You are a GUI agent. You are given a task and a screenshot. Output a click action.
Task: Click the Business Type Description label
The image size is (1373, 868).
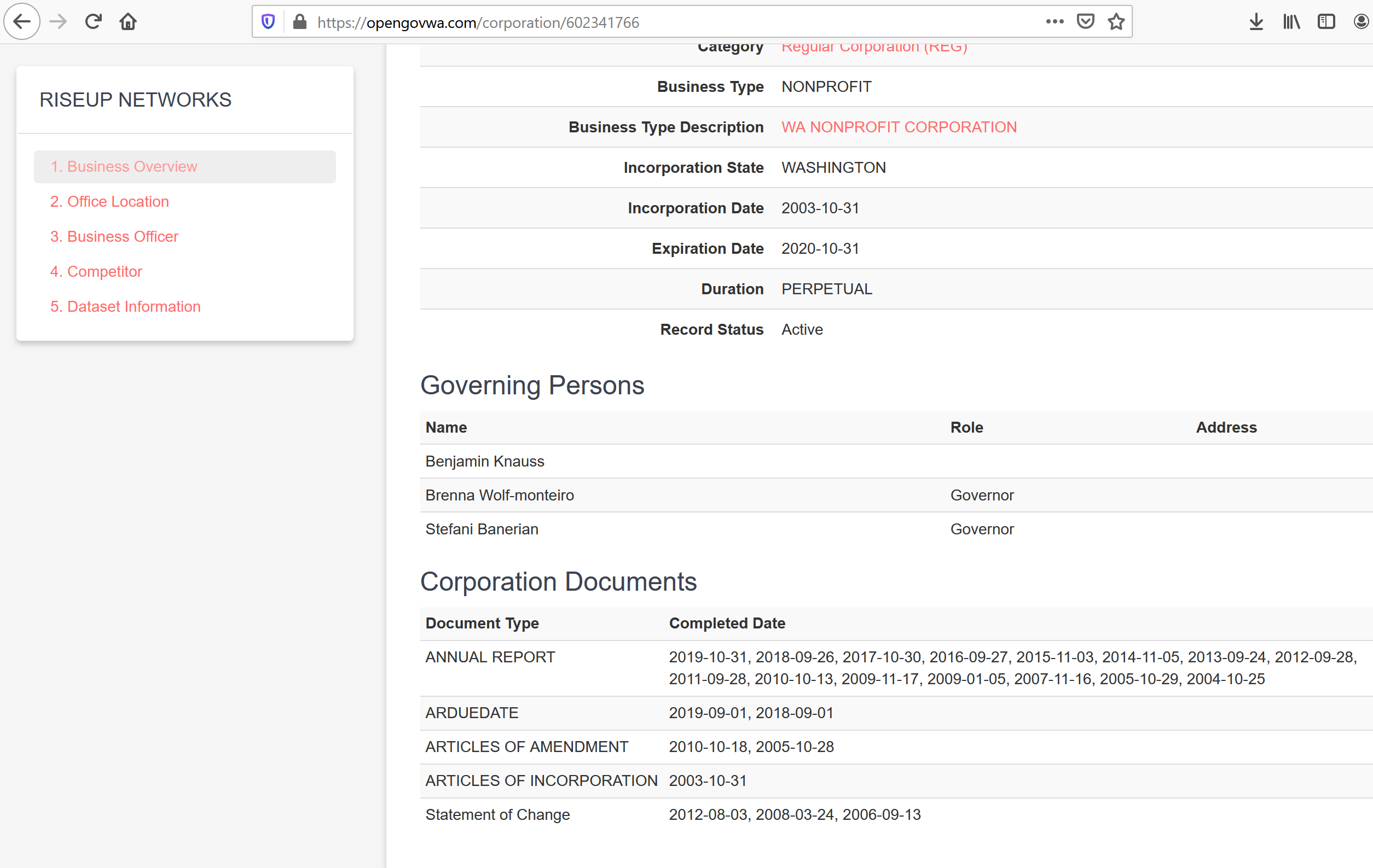click(x=666, y=127)
